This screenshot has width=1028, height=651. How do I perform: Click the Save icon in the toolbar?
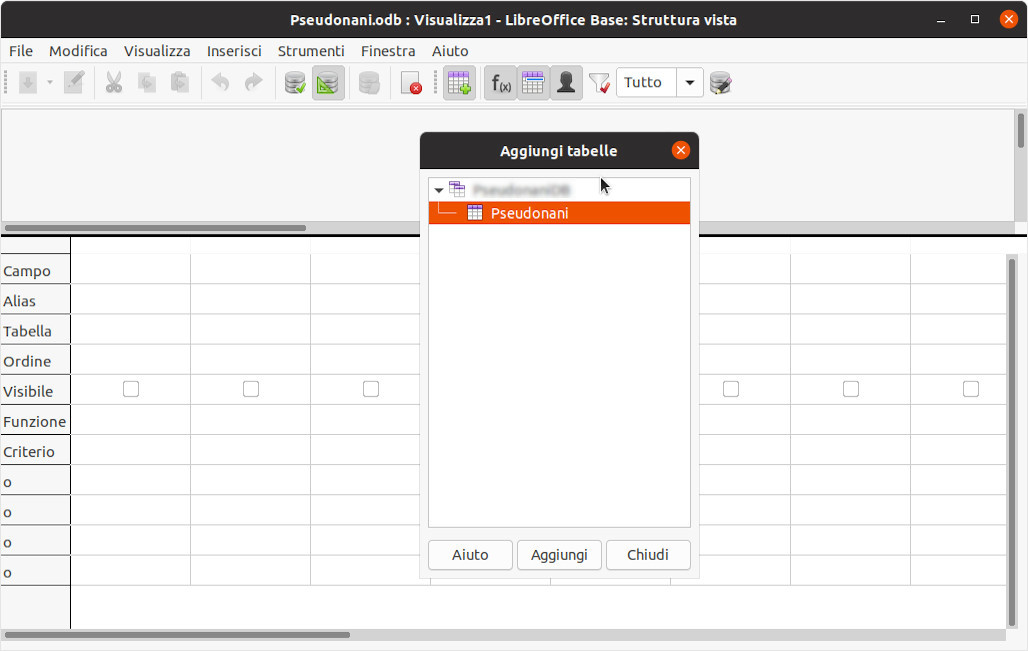point(28,83)
